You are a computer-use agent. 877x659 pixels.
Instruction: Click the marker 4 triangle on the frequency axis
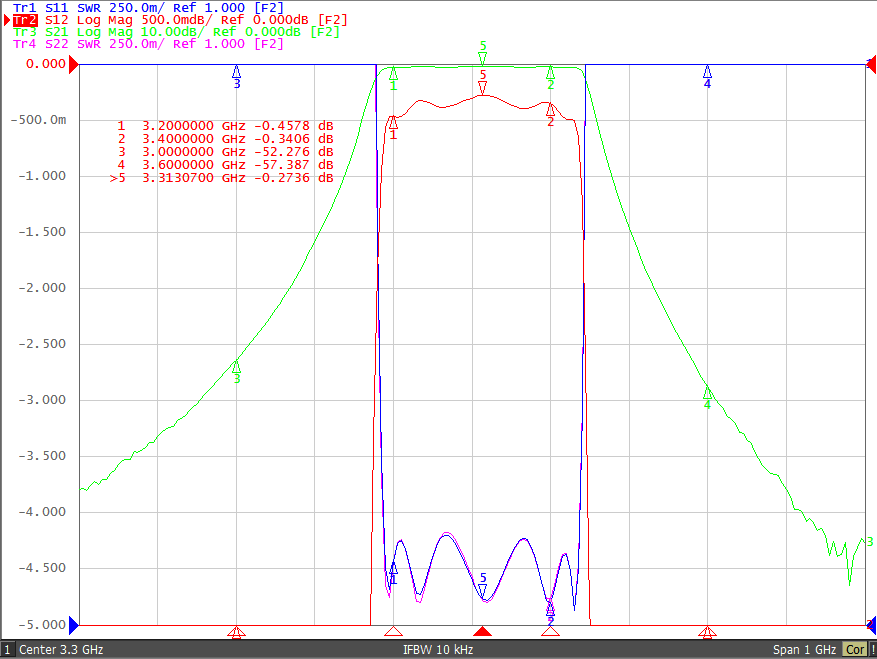coord(708,632)
